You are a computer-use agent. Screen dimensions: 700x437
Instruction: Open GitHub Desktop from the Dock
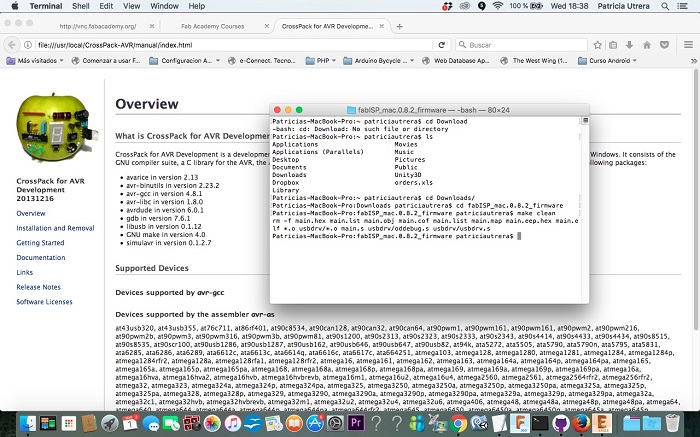point(561,423)
